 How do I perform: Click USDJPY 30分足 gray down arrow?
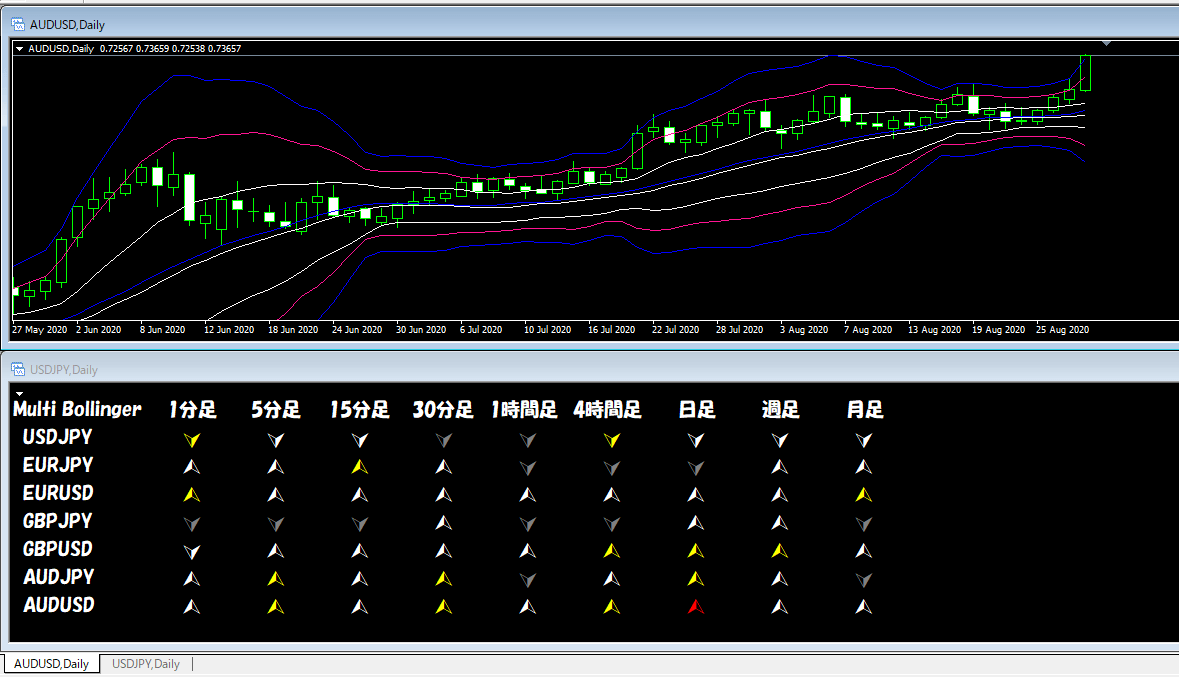pos(444,440)
